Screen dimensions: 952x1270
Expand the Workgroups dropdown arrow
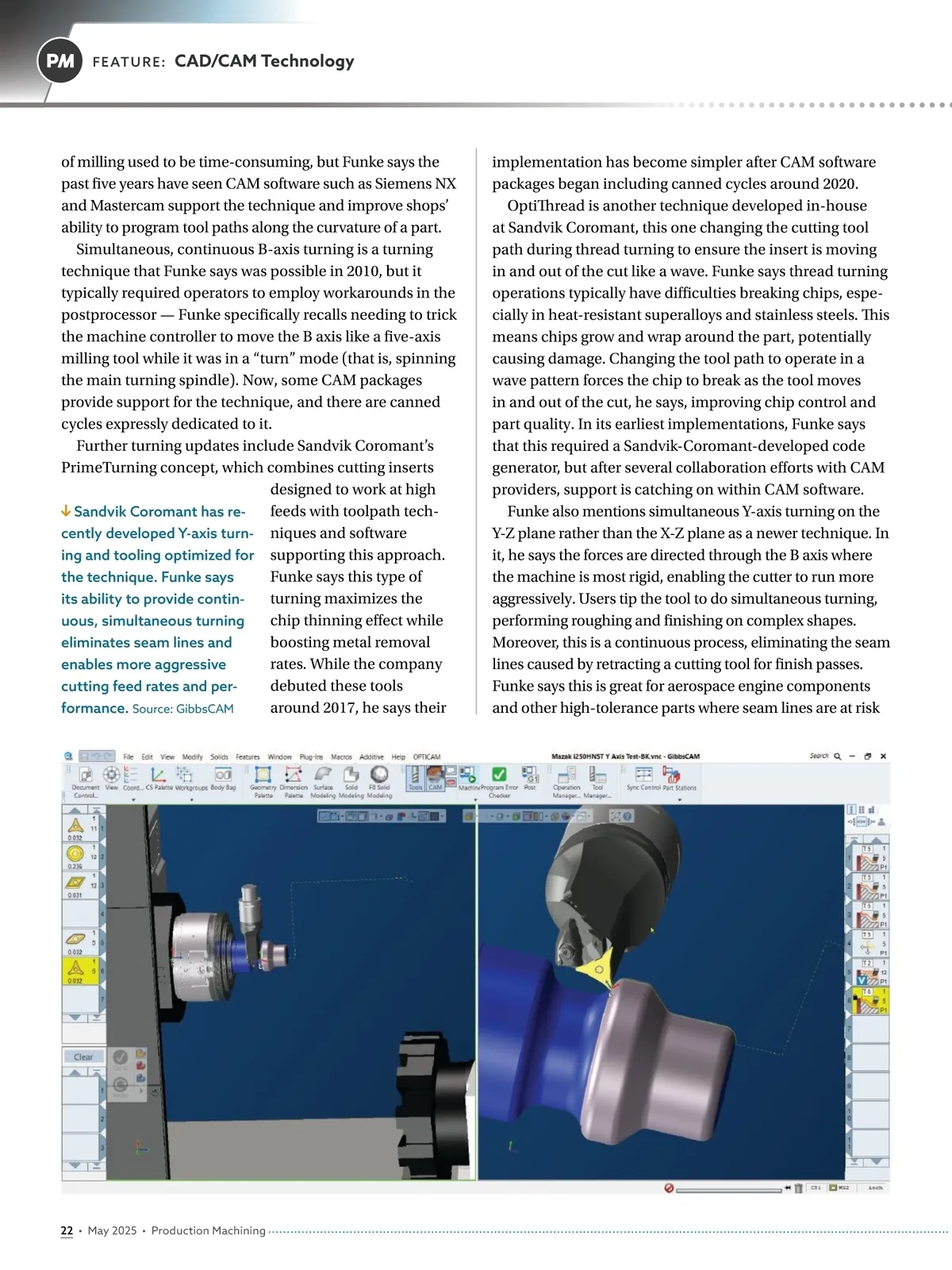190,800
